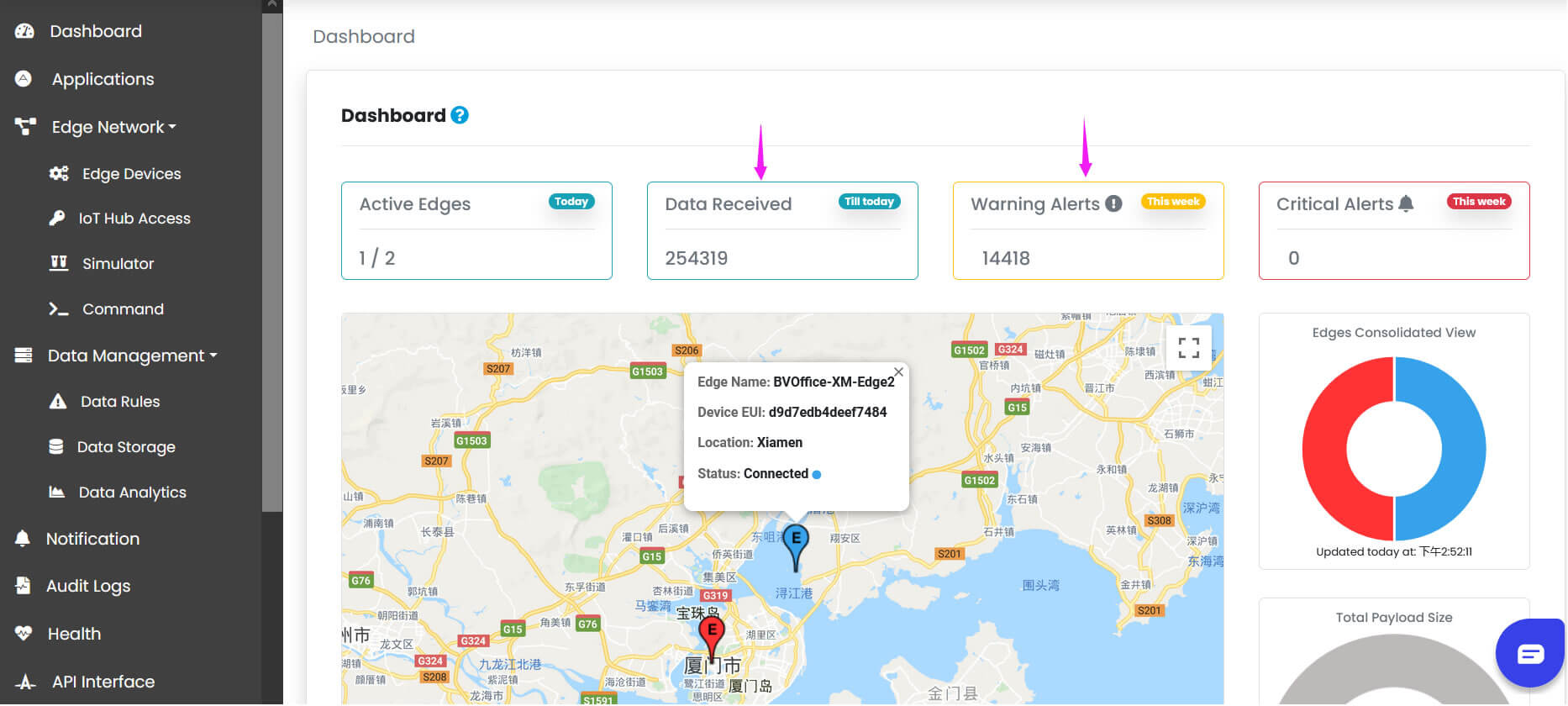This screenshot has height=706, width=1568.
Task: Open Simulator page
Action: pos(118,264)
